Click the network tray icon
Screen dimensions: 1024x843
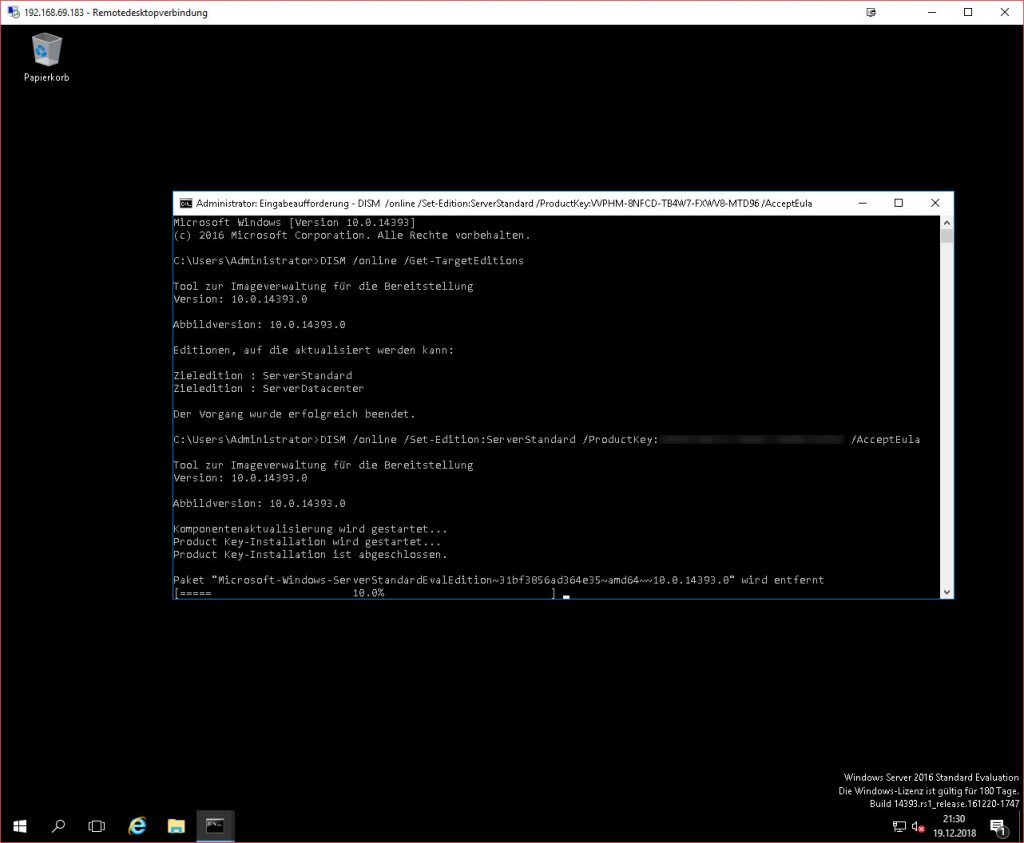click(899, 827)
